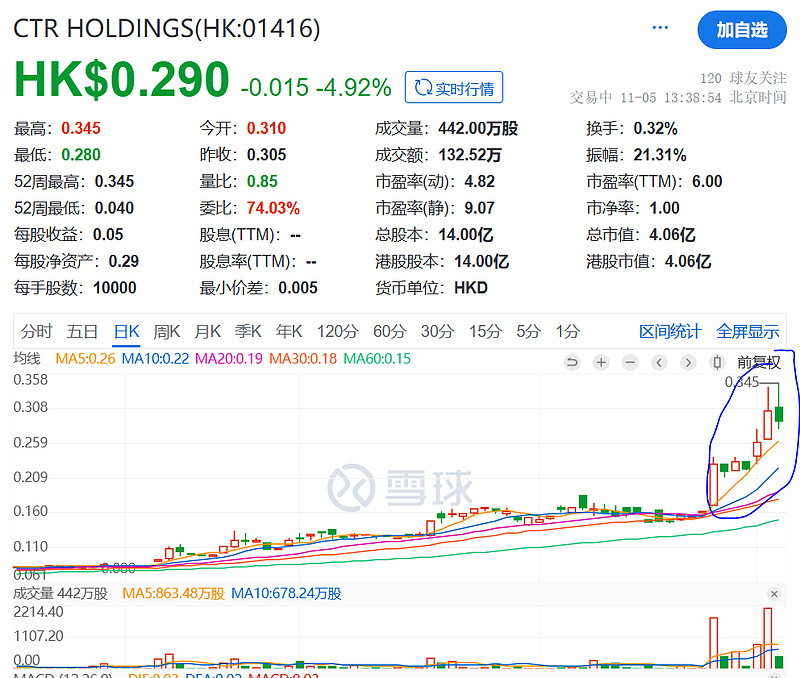Switch to the 15分 interval tab

[x=485, y=332]
